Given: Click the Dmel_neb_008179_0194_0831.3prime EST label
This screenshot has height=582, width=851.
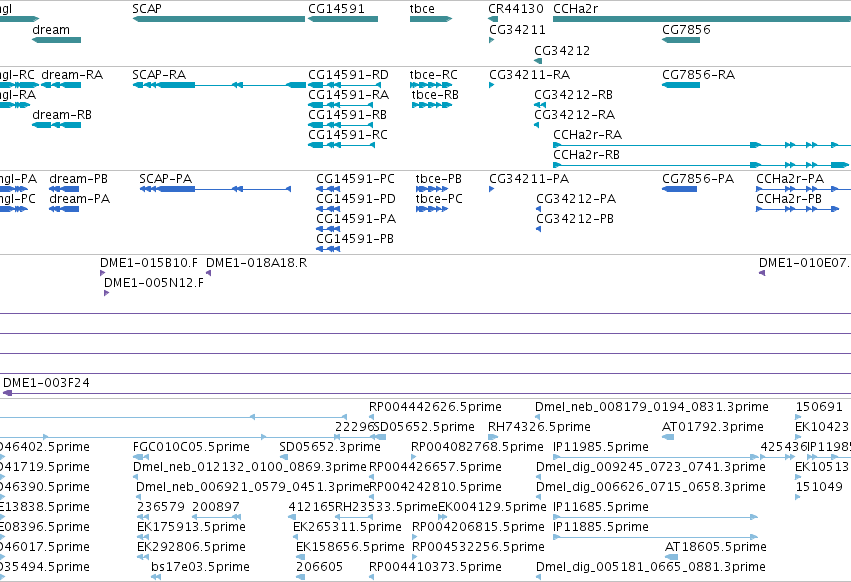Looking at the screenshot, I should (x=652, y=407).
